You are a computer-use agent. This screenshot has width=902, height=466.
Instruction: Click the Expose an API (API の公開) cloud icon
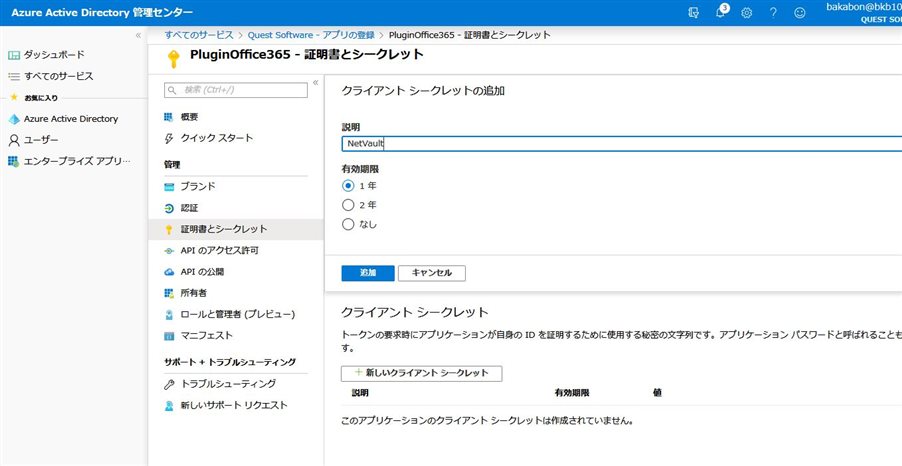point(169,272)
